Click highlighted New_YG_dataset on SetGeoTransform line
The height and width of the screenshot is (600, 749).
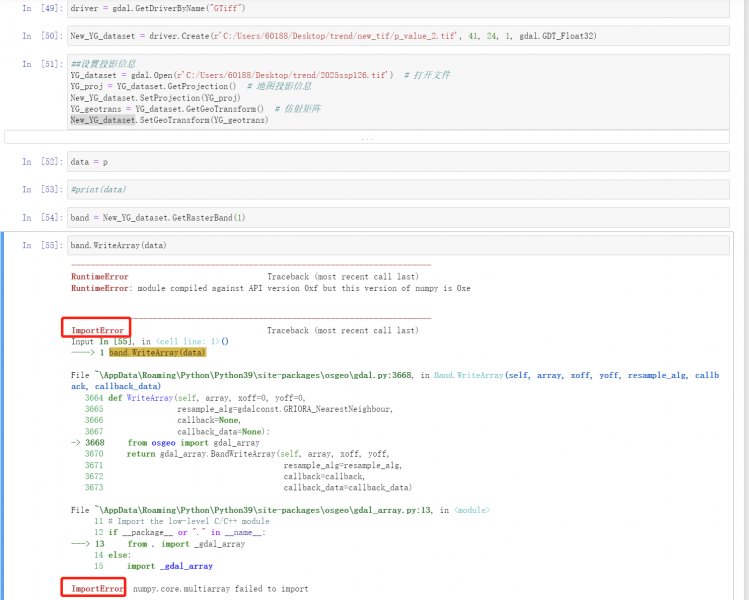pyautogui.click(x=103, y=120)
